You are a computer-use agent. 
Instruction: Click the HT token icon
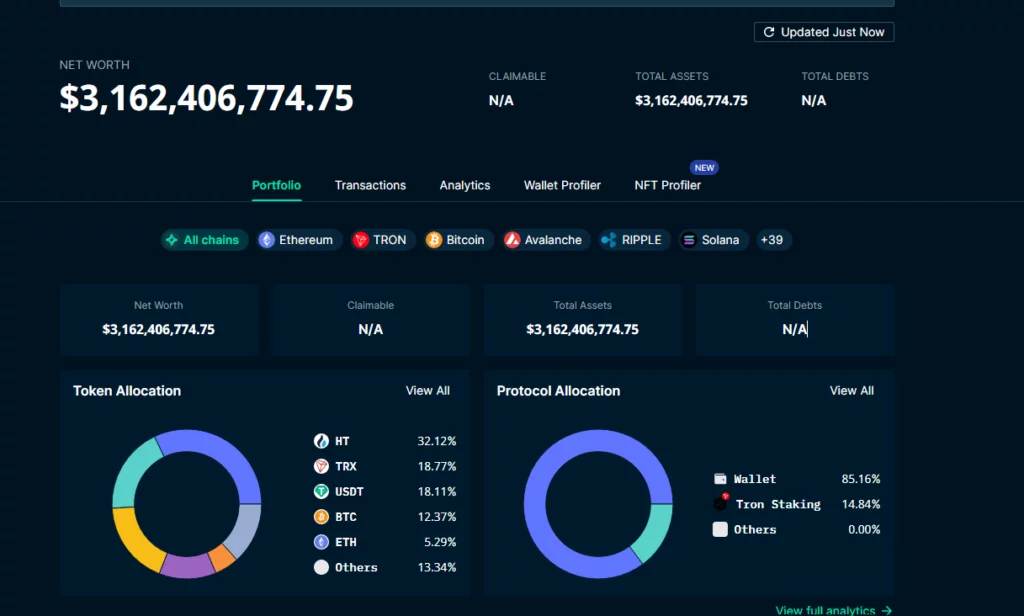[x=321, y=441]
